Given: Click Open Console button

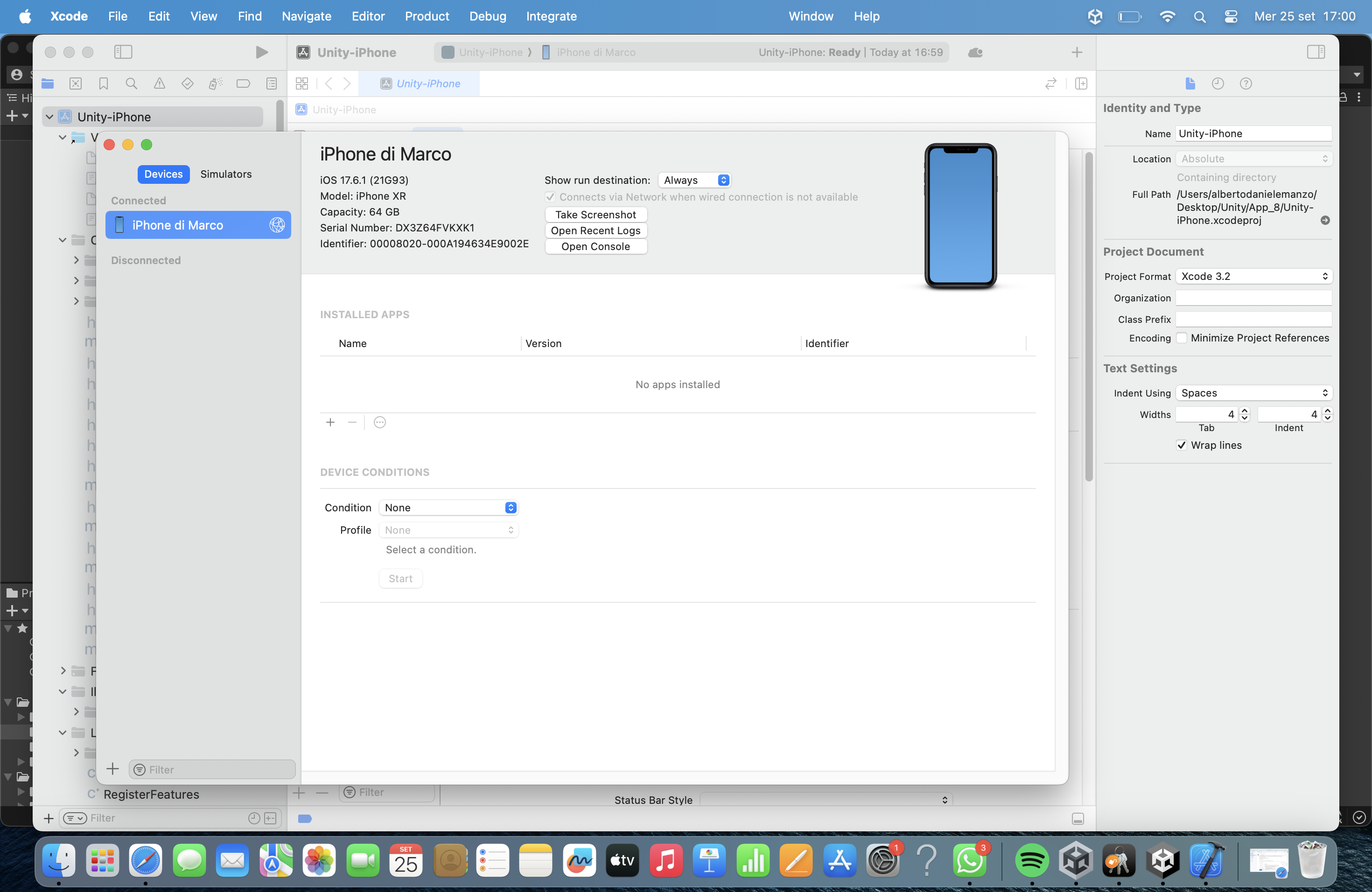Looking at the screenshot, I should [x=595, y=247].
